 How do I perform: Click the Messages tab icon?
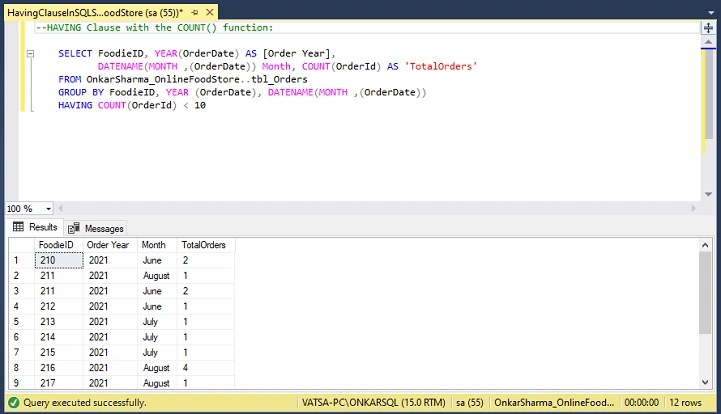[x=74, y=228]
